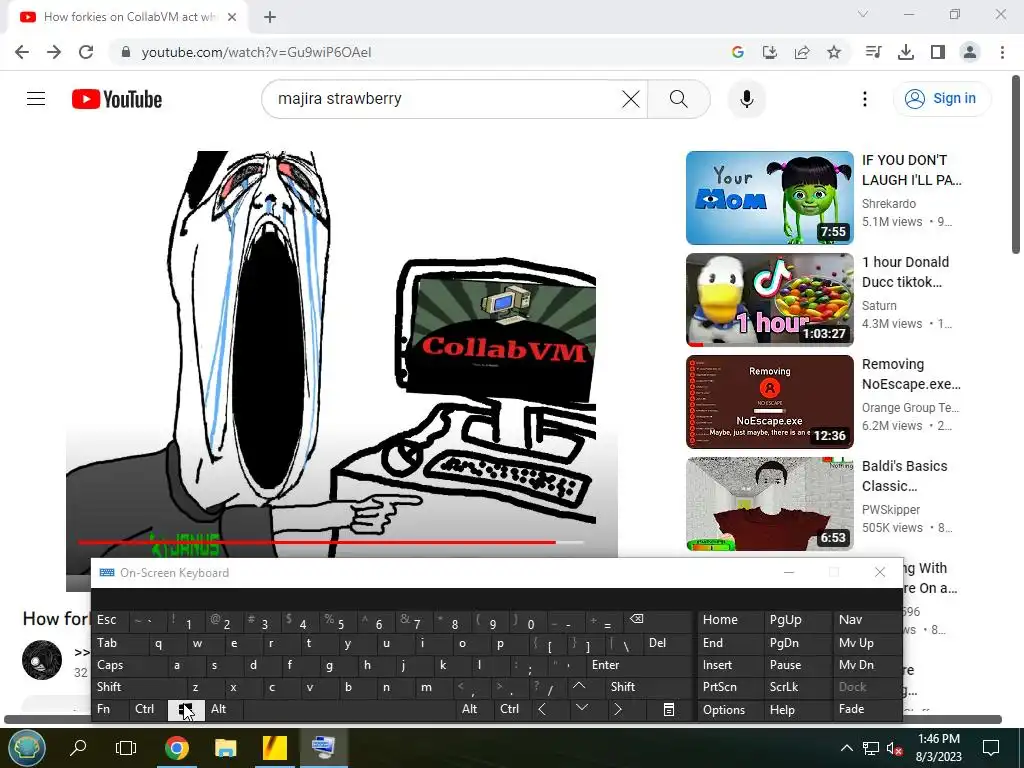Click the page vertical scrollbar
The width and height of the screenshot is (1024, 768).
coord(1016,165)
